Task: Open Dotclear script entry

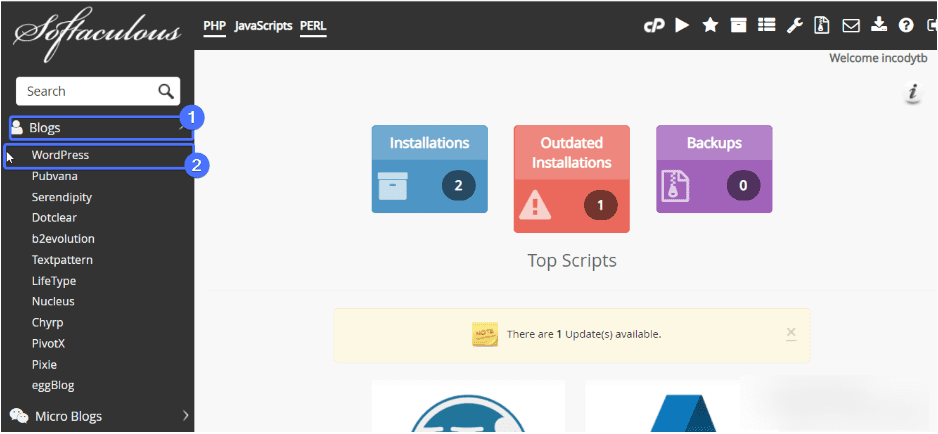Action: [54, 218]
